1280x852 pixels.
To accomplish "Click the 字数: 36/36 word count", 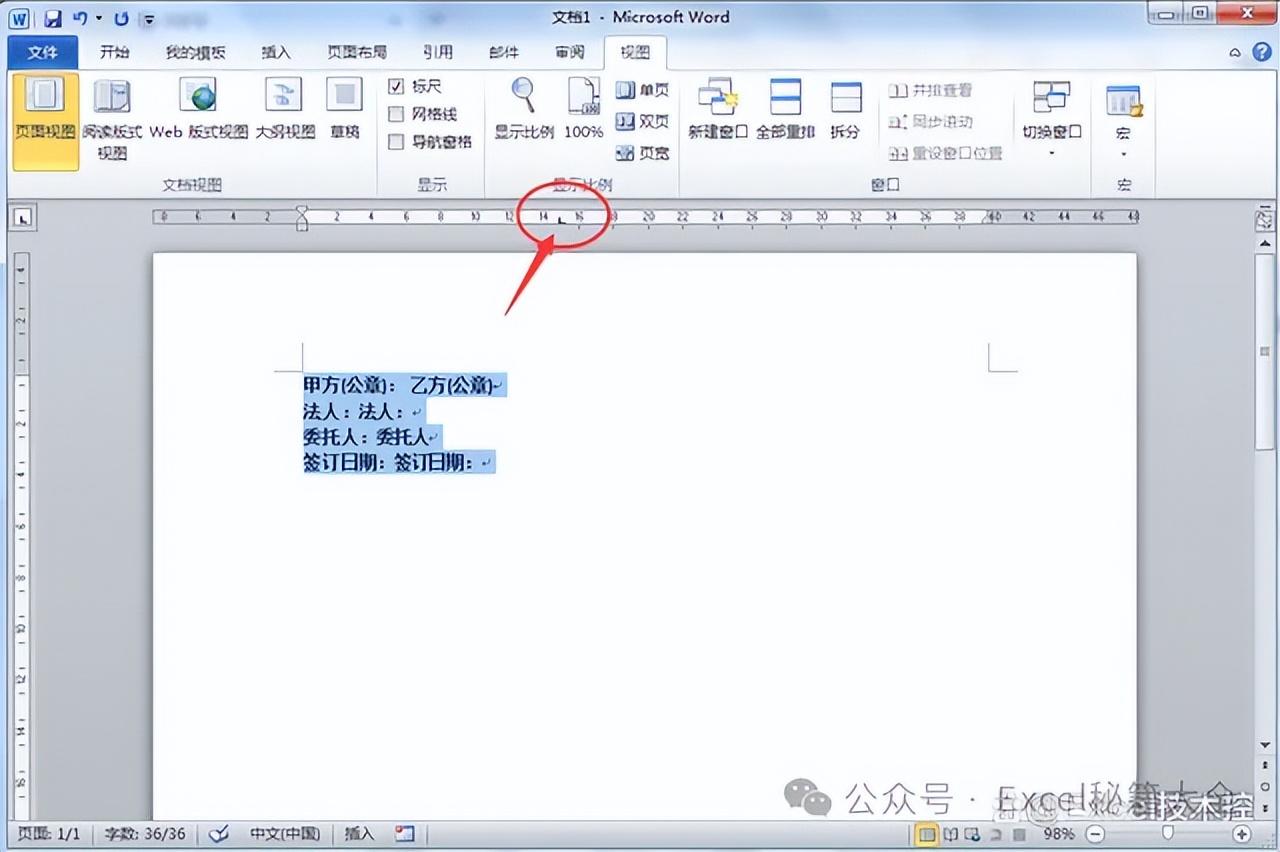I will [x=146, y=833].
